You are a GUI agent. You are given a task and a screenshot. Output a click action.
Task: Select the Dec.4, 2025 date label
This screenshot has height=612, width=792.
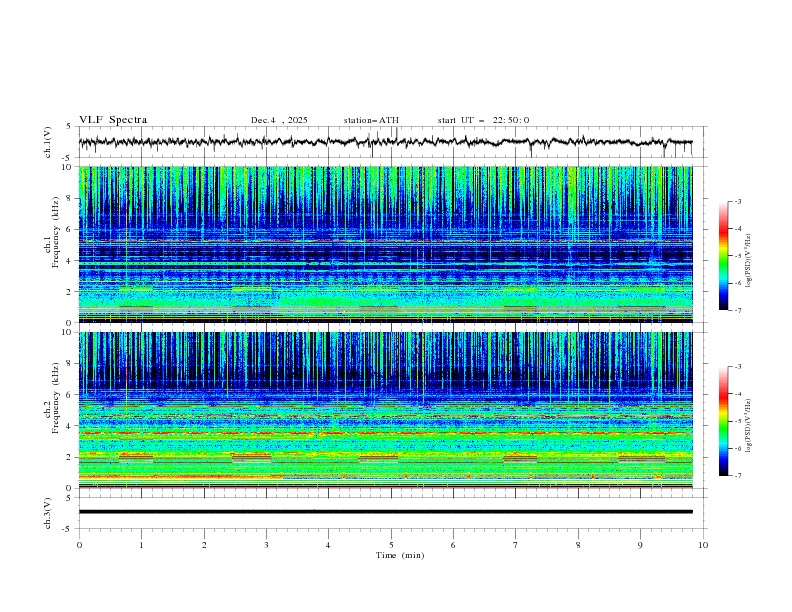coord(279,120)
